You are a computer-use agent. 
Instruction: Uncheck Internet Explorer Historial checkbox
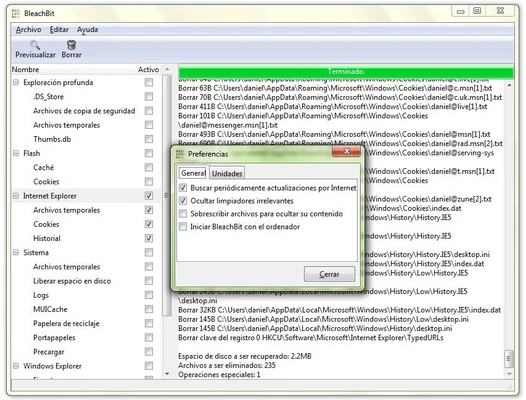pyautogui.click(x=149, y=238)
